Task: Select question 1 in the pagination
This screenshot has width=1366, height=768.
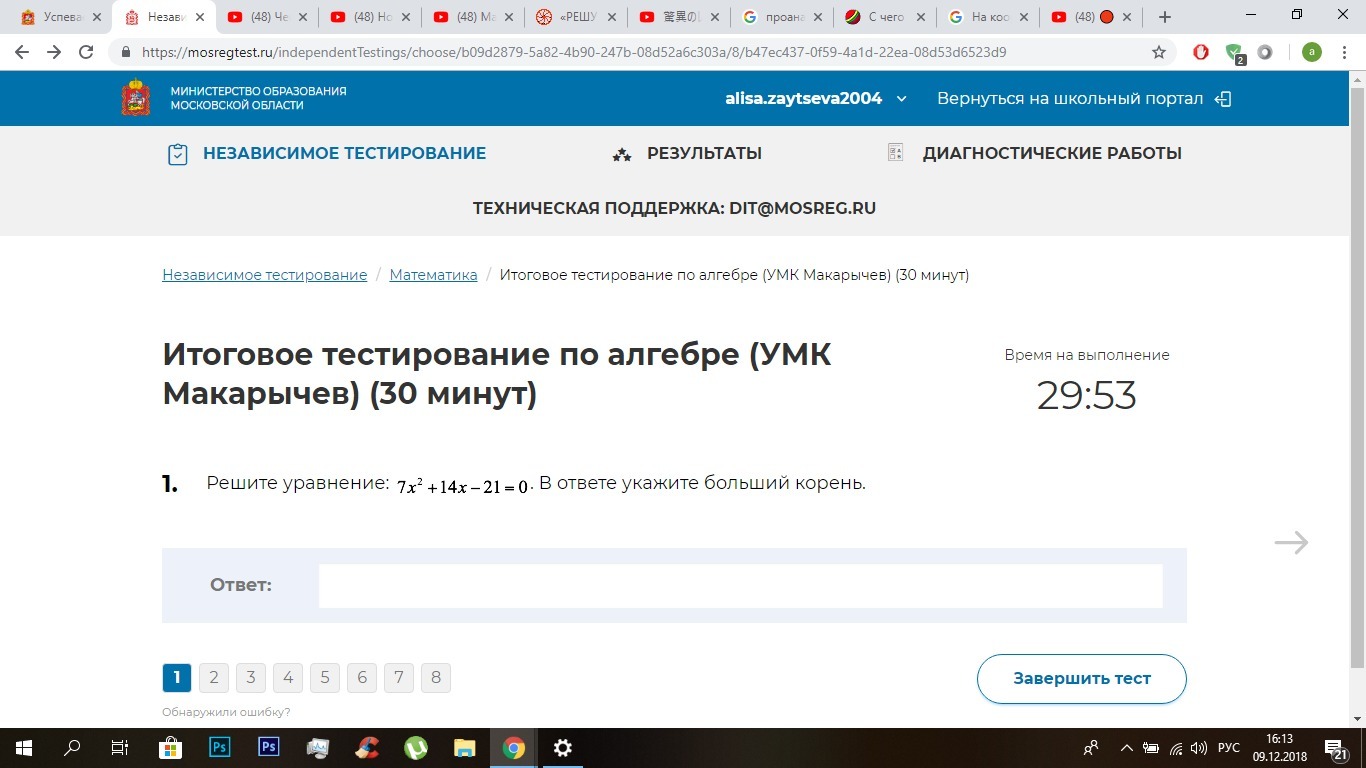Action: pyautogui.click(x=176, y=678)
